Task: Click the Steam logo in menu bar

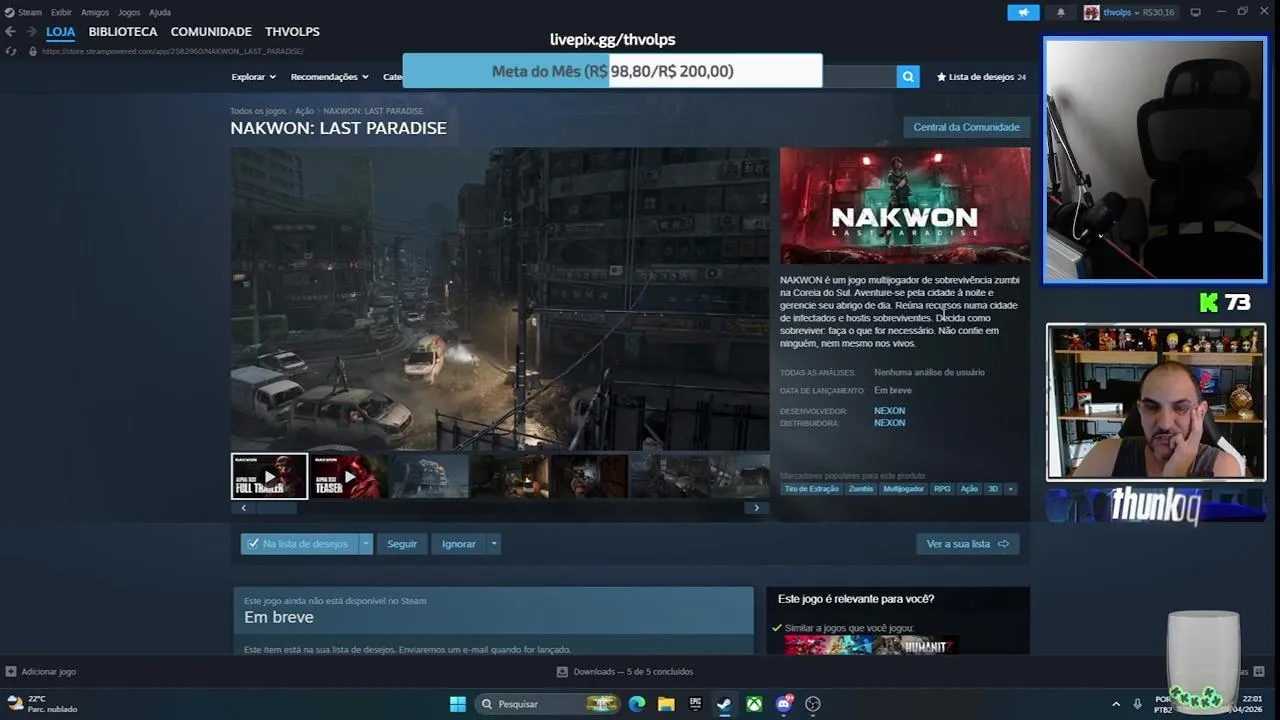Action: 9,12
